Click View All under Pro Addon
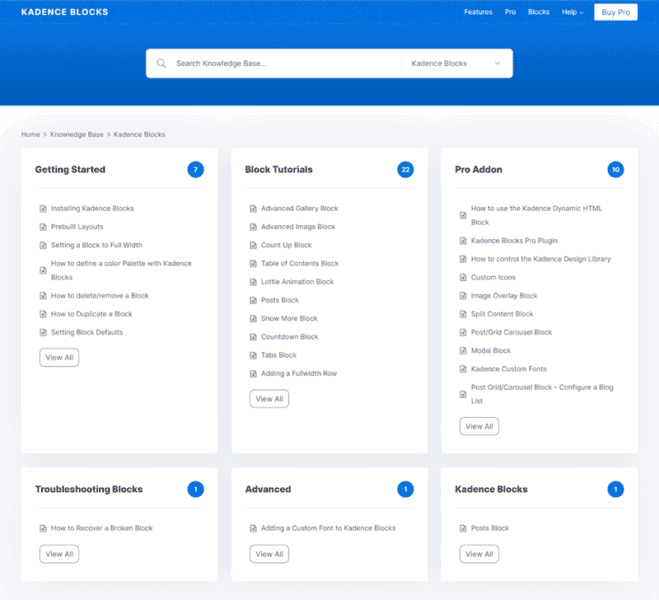 pyautogui.click(x=479, y=426)
